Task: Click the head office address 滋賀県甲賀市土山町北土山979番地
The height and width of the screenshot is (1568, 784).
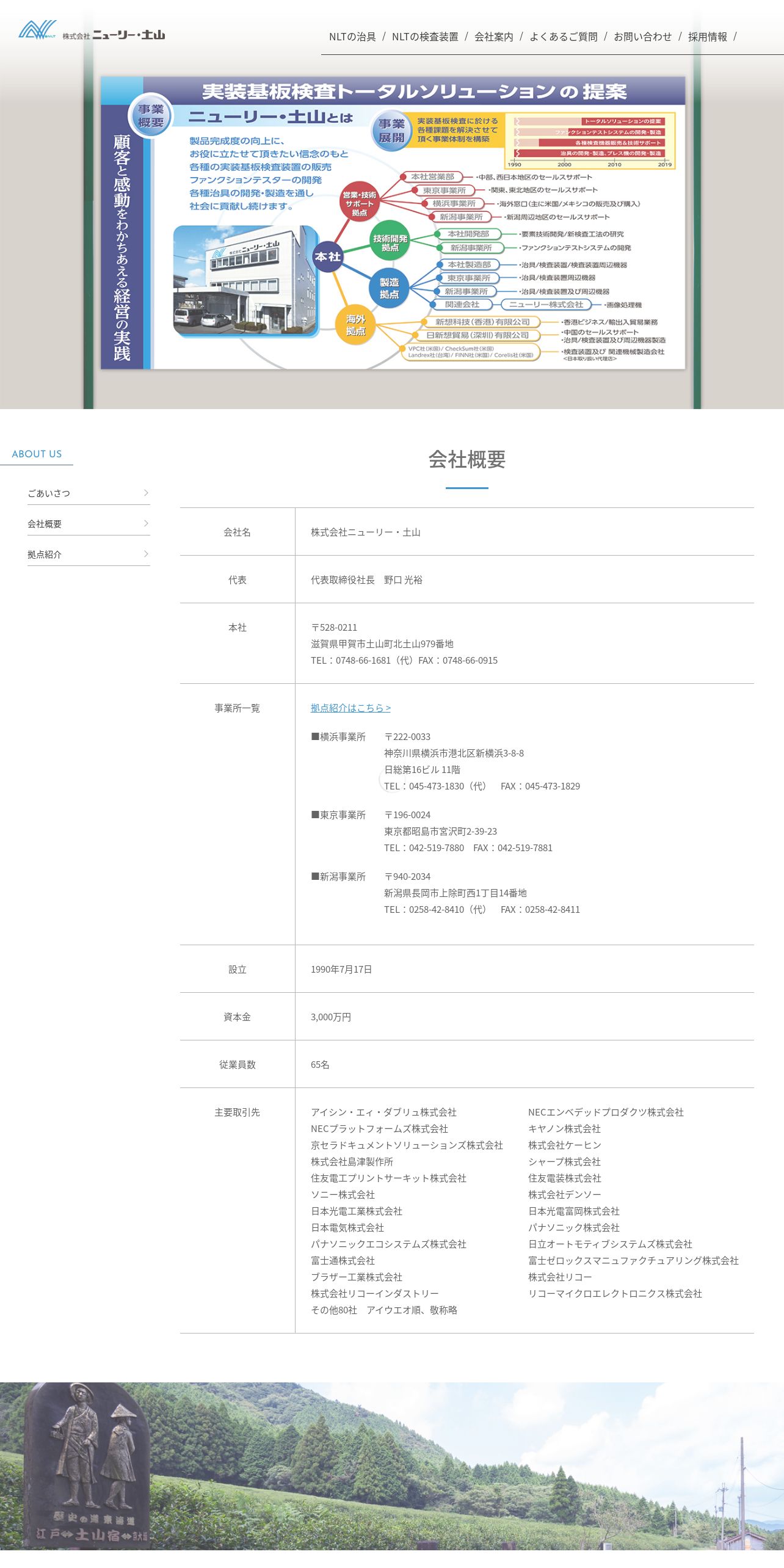Action: (382, 644)
